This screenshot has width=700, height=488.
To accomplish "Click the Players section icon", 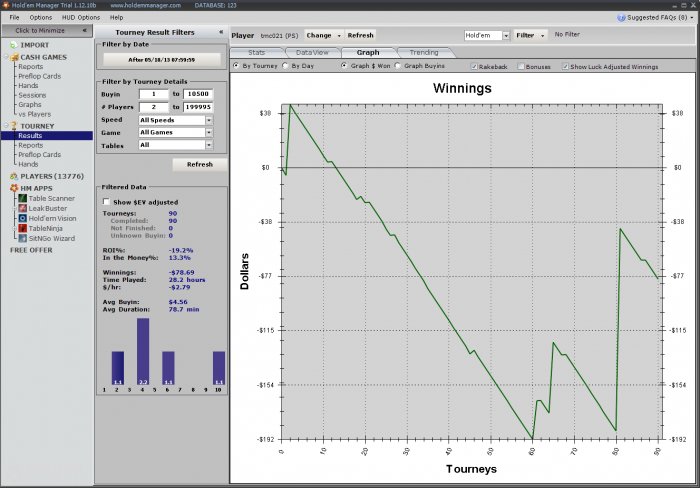I will pyautogui.click(x=13, y=176).
